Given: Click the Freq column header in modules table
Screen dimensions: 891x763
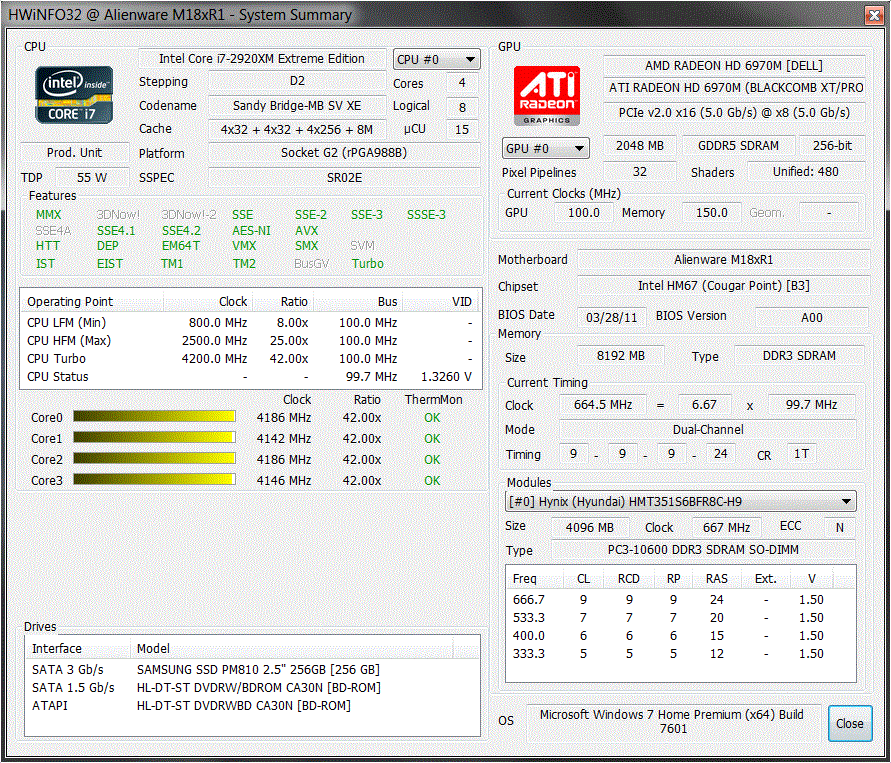Looking at the screenshot, I should coord(534,578).
